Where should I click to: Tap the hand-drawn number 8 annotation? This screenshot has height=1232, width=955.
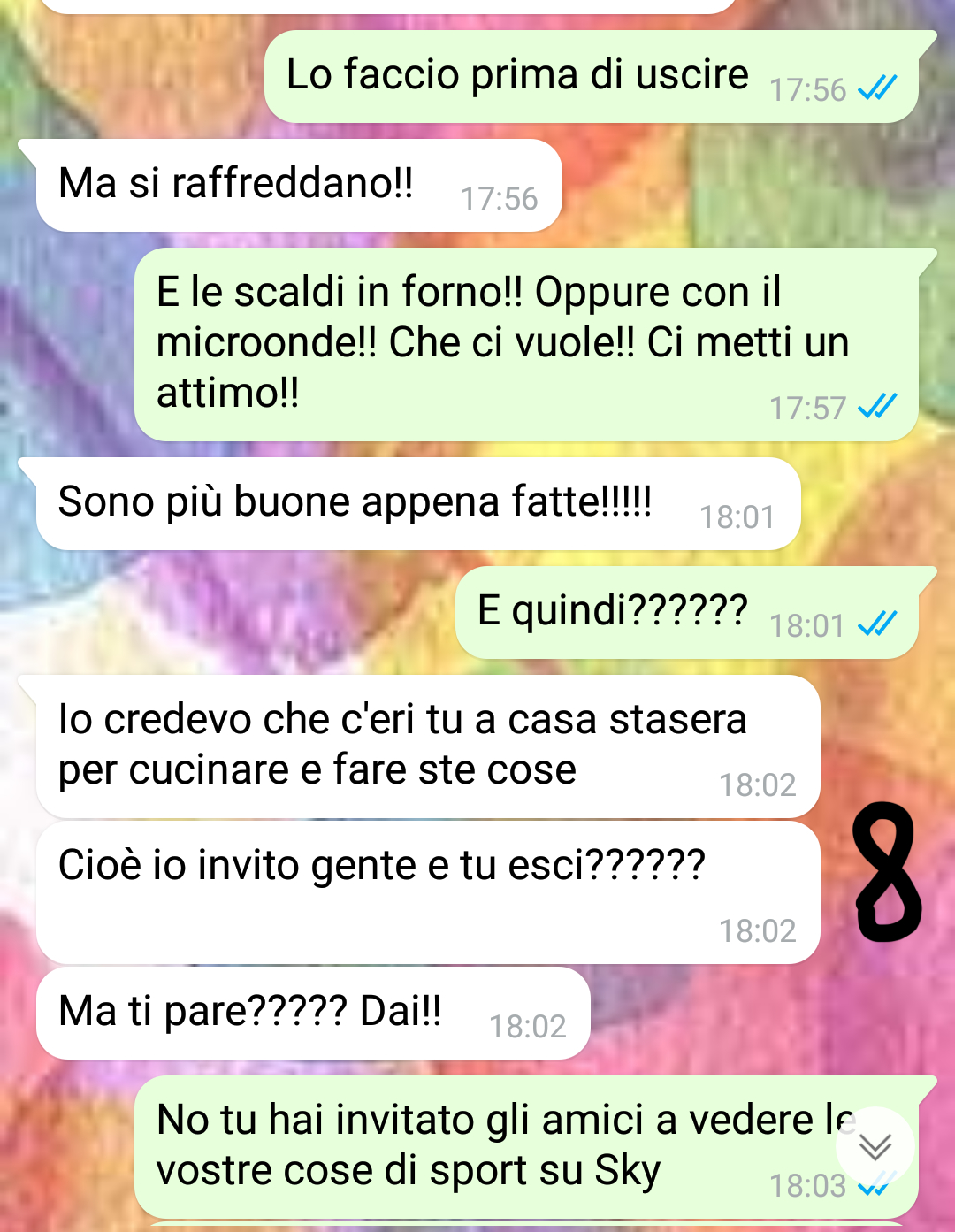[887, 871]
